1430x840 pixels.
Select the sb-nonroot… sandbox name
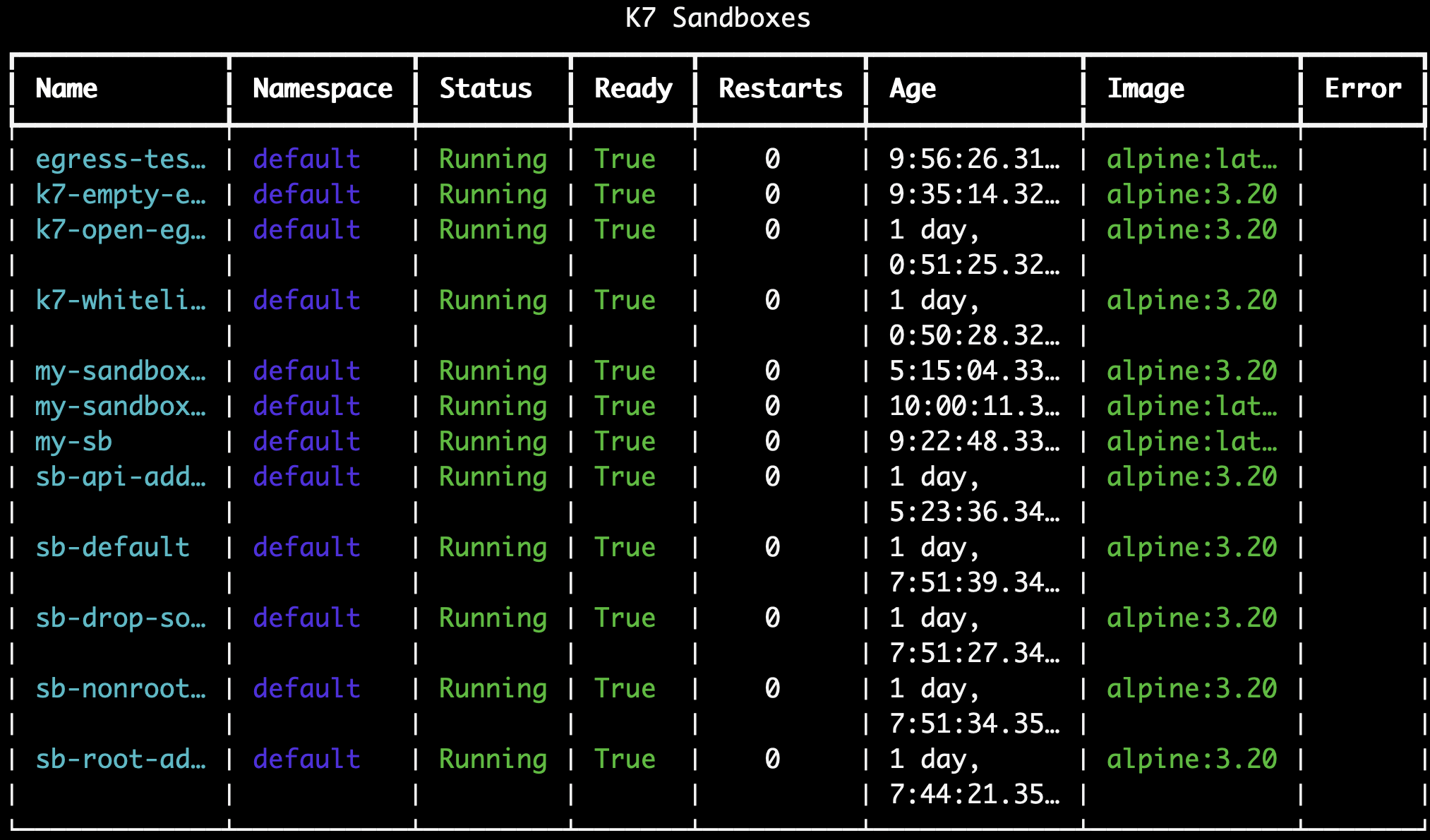120,688
